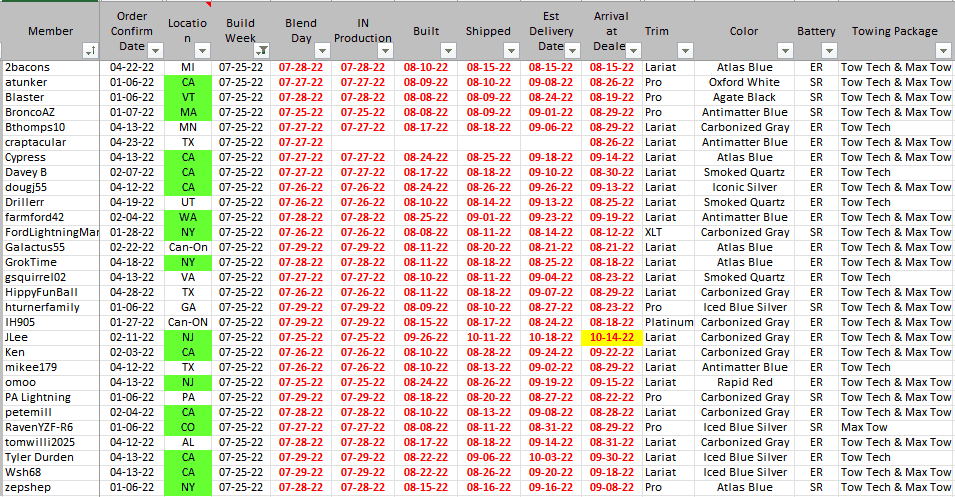Screen dimensions: 955x497
Task: Open the Color column filter dropdown
Action: pos(783,50)
